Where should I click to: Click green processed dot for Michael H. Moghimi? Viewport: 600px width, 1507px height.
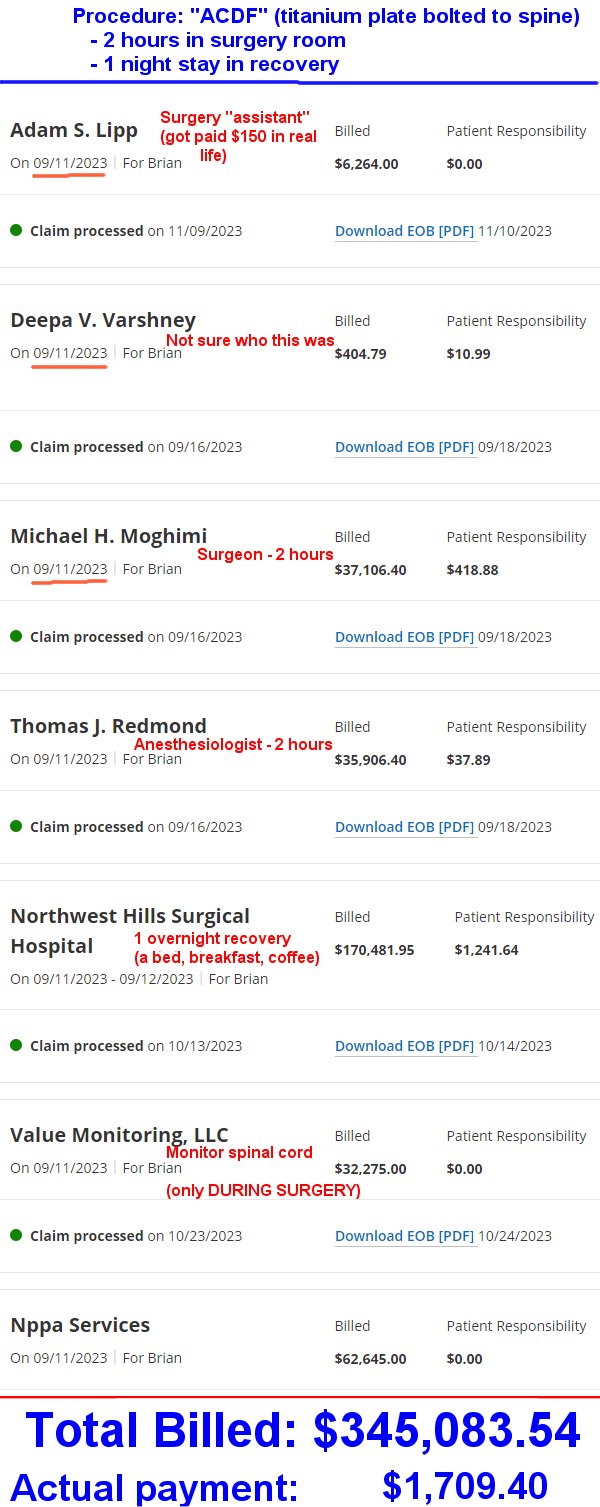click(16, 636)
